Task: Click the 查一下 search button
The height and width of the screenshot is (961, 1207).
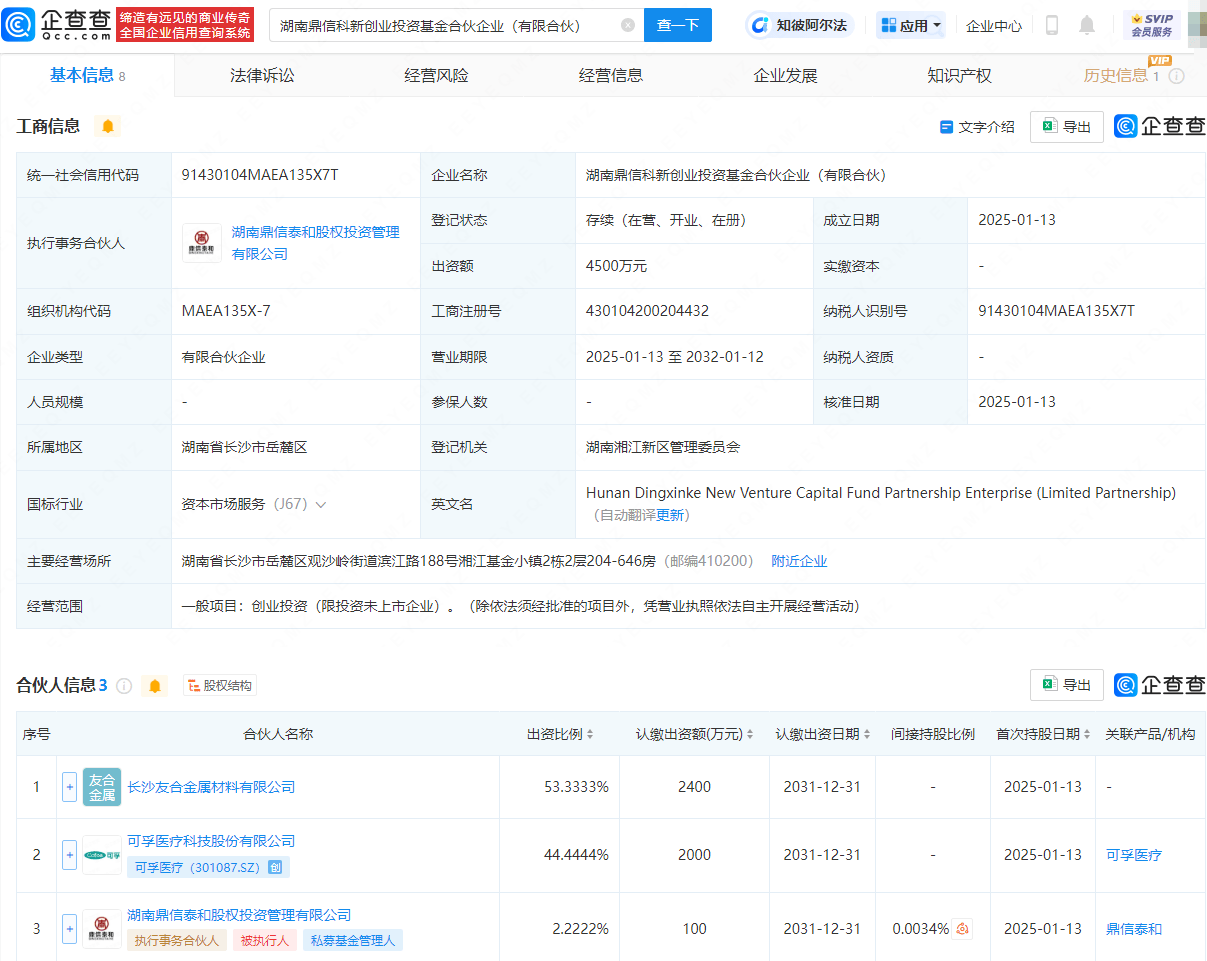Action: tap(678, 25)
